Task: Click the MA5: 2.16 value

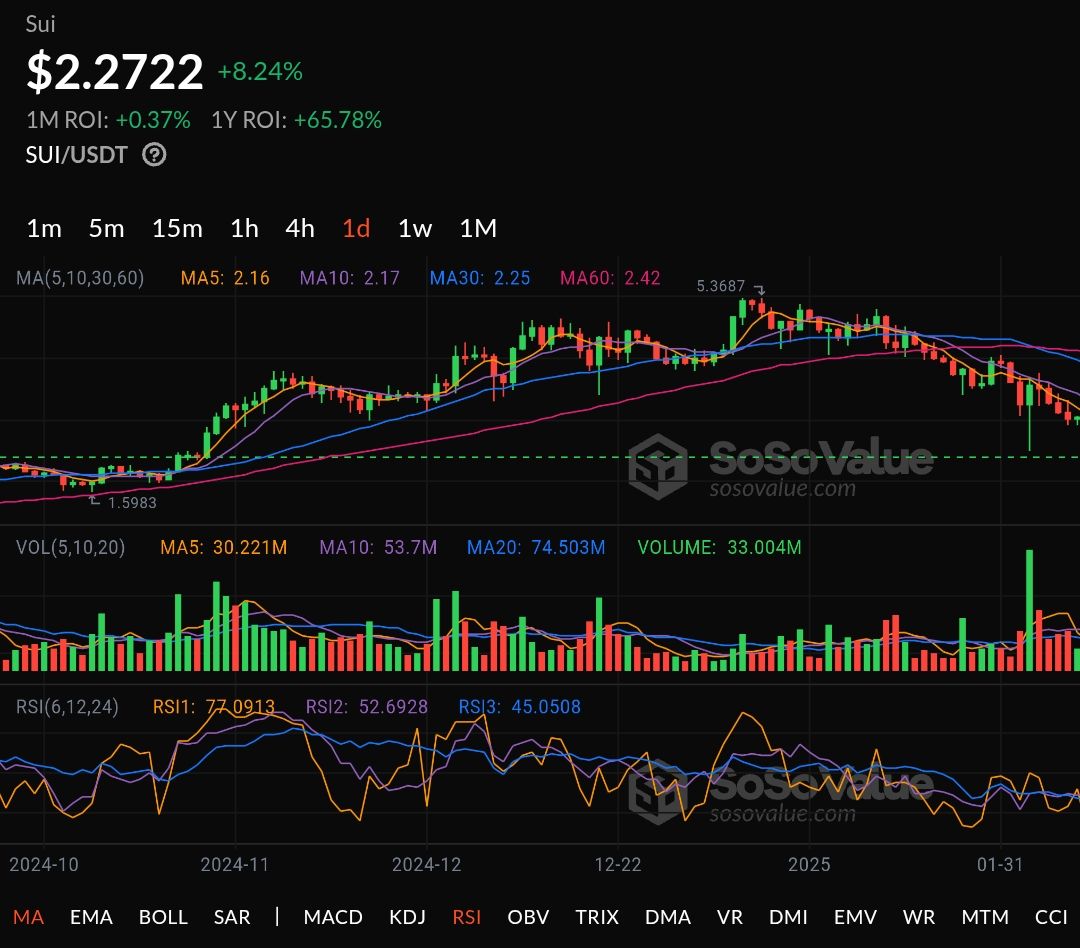Action: pos(225,278)
